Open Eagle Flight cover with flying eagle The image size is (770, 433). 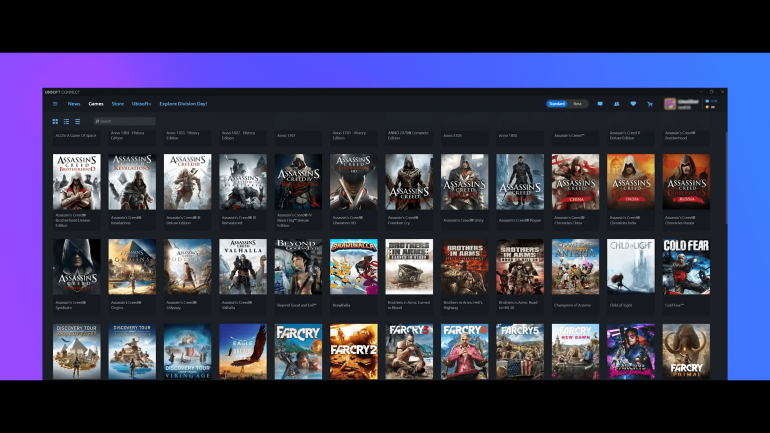point(243,352)
